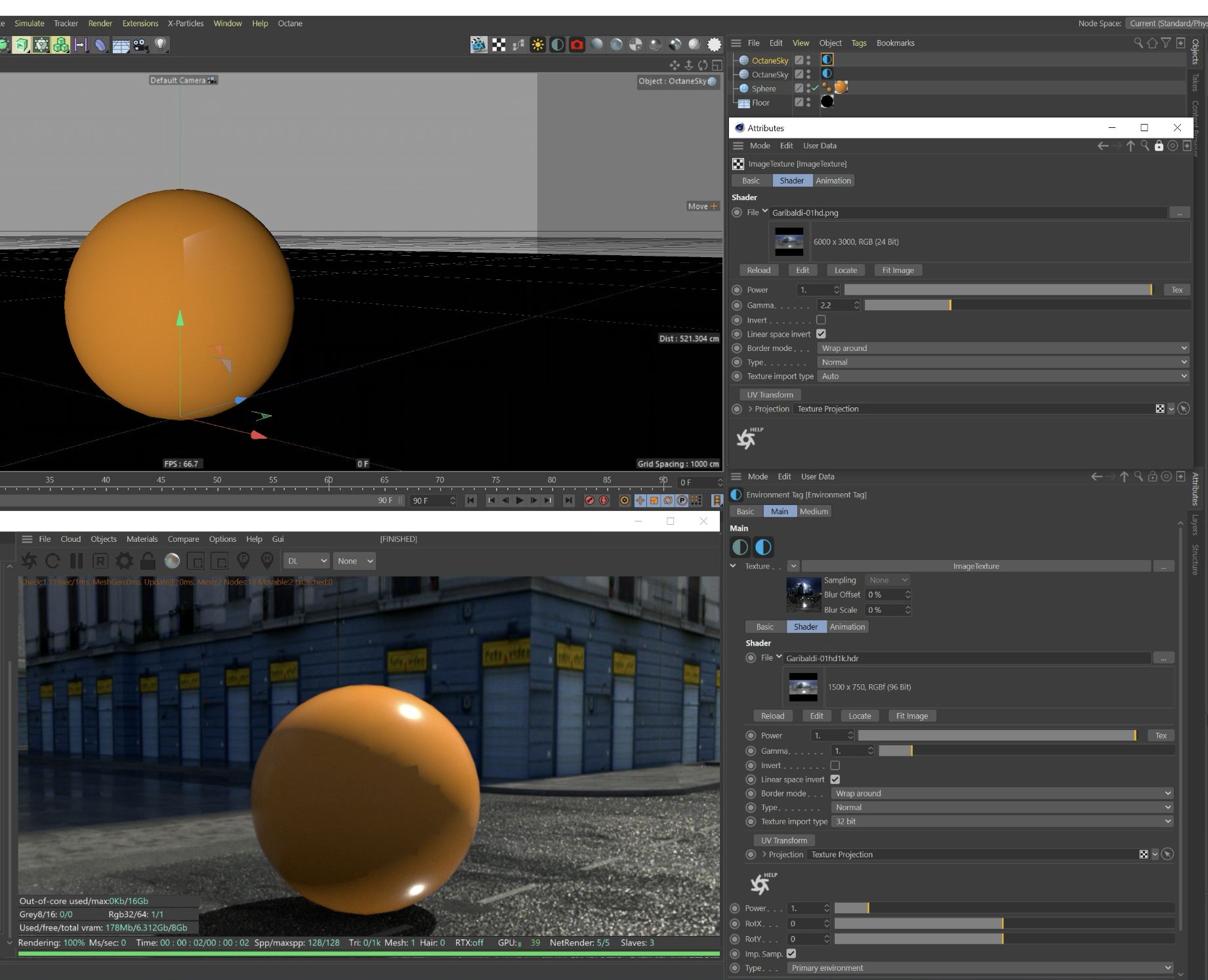Click the viewport rotate navigation icon
The width and height of the screenshot is (1208, 980).
[703, 65]
